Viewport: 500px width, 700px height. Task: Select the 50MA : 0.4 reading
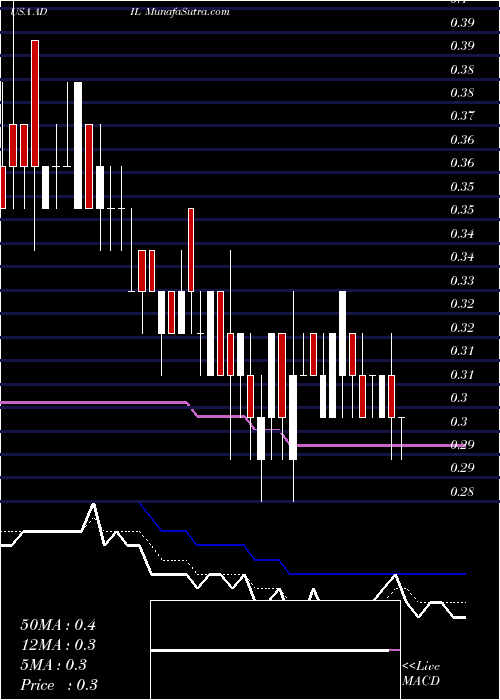58,625
